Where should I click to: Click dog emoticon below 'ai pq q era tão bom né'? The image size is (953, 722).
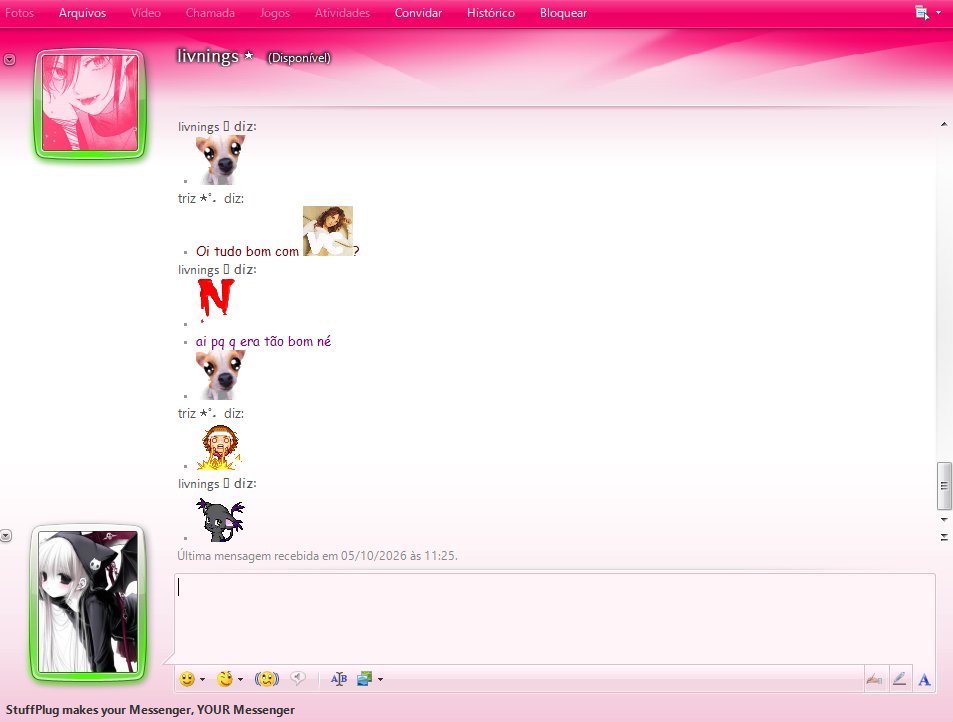click(x=220, y=374)
